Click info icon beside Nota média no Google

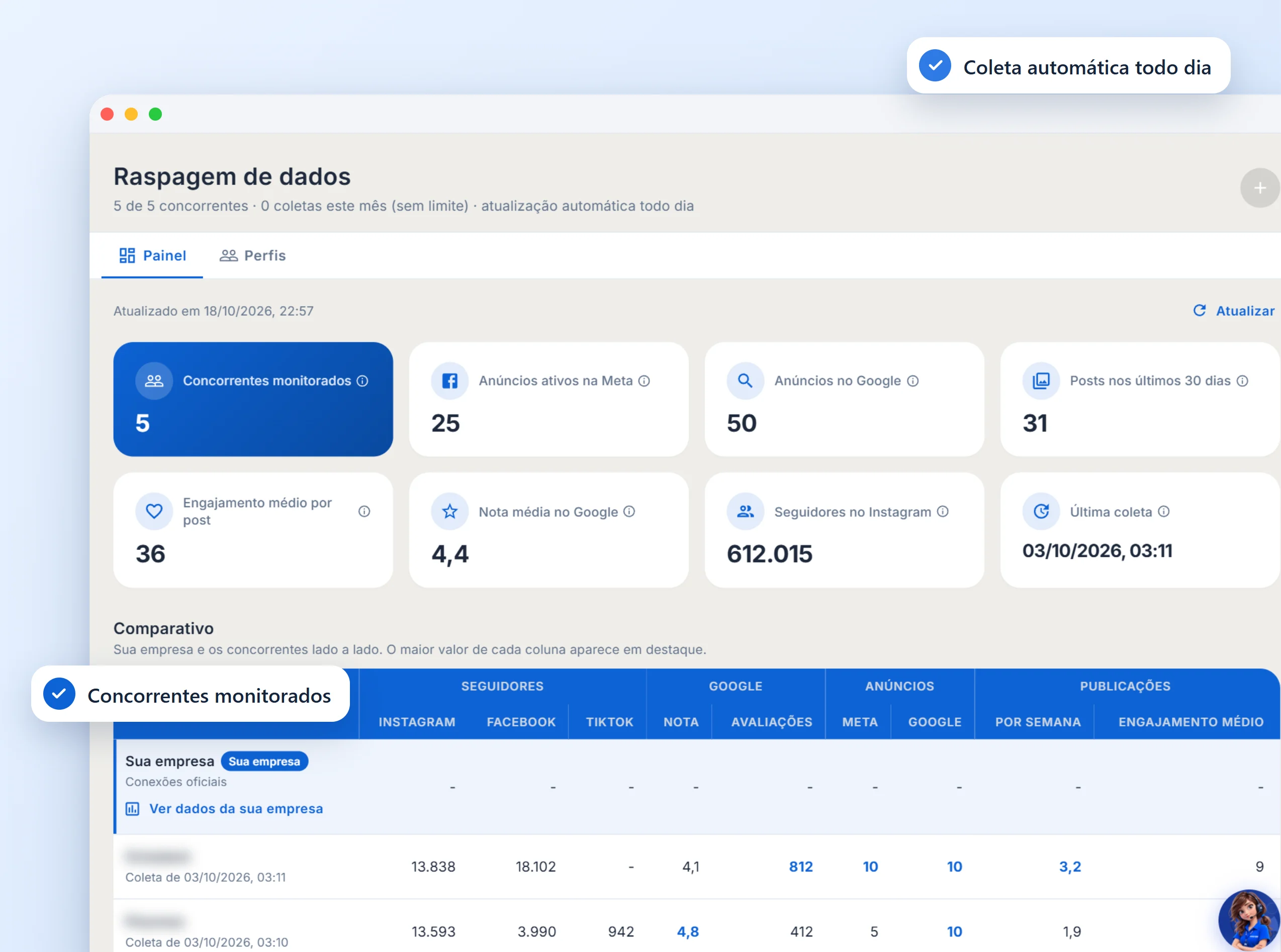[629, 511]
